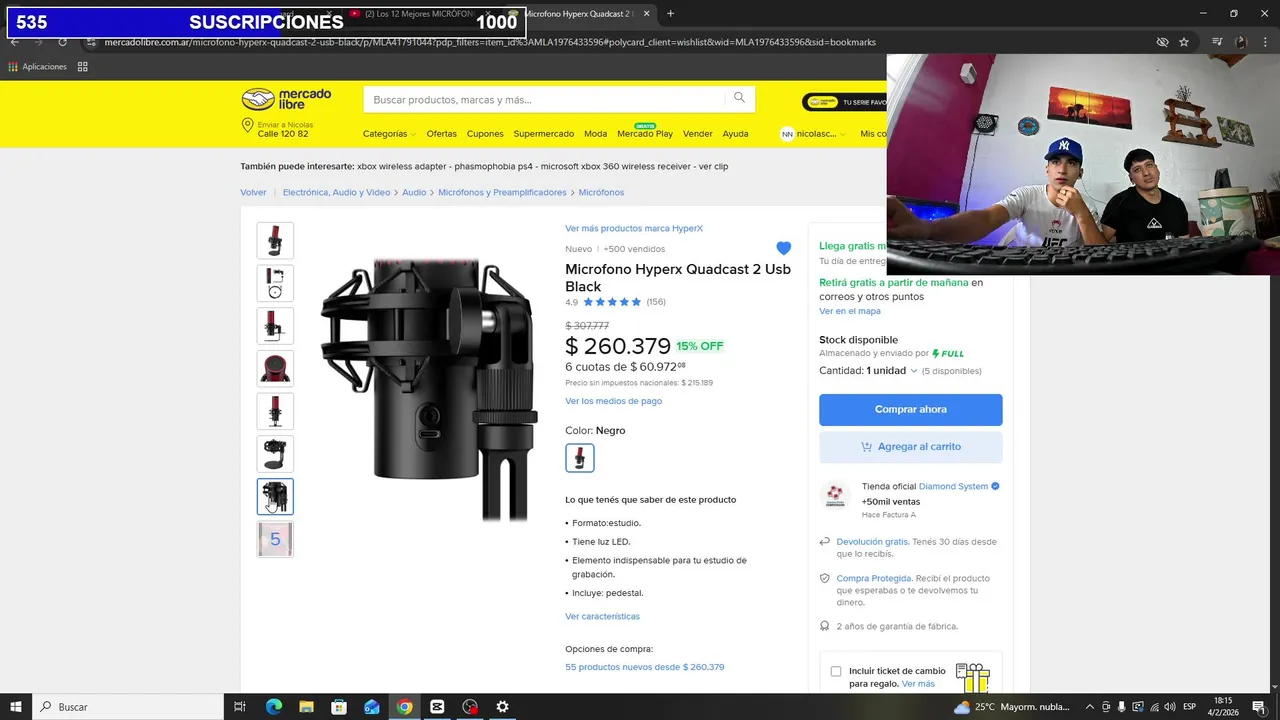Open the weather widget showing 25°C
Screen dimensions: 1280x720
point(1012,707)
